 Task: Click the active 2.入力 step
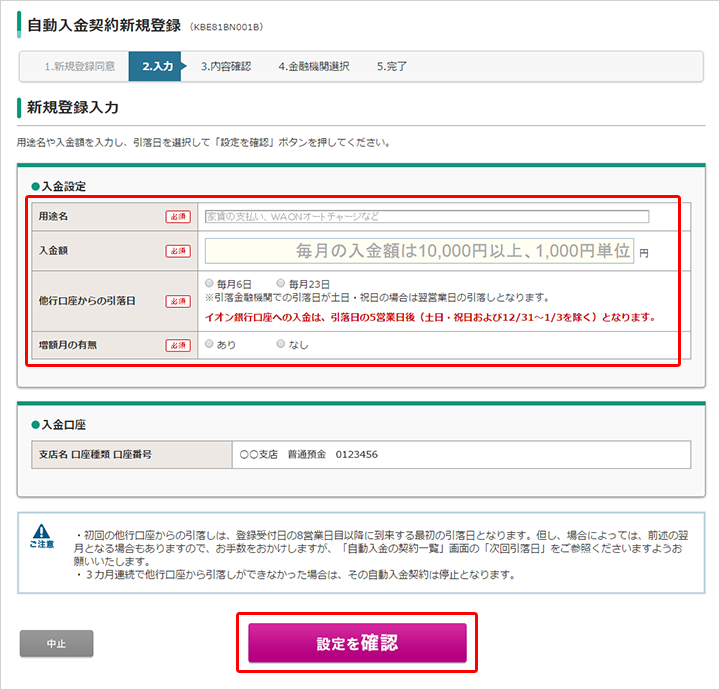[x=157, y=67]
